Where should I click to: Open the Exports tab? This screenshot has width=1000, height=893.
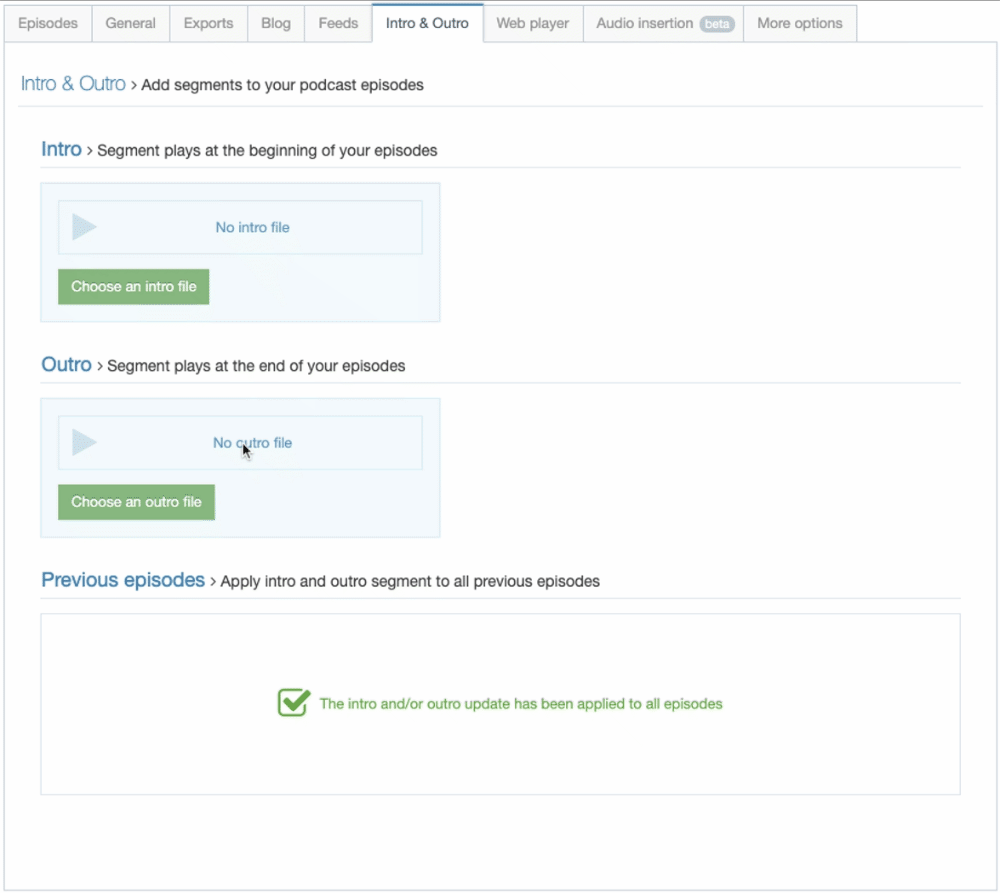209,24
